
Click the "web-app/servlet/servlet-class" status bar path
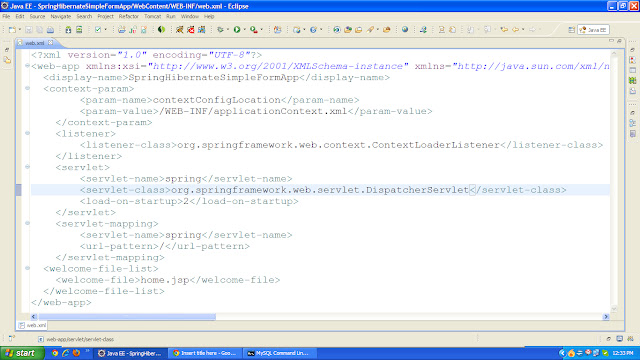coord(80,339)
